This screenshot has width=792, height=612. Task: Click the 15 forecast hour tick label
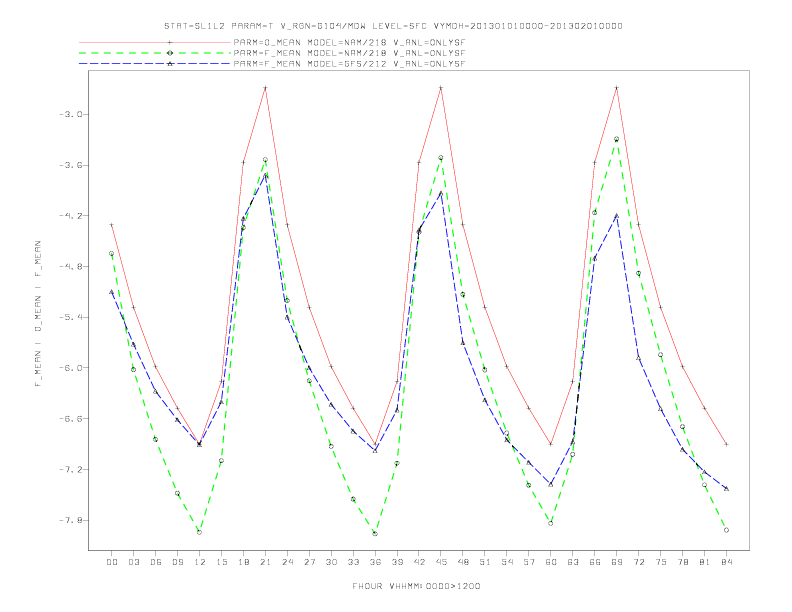[221, 562]
